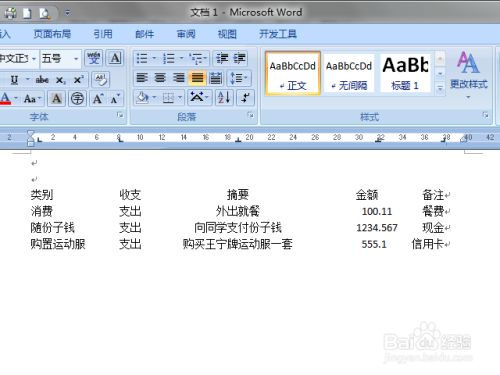Click the Asian layout icon
This screenshot has height=375, width=500.
click(x=199, y=98)
